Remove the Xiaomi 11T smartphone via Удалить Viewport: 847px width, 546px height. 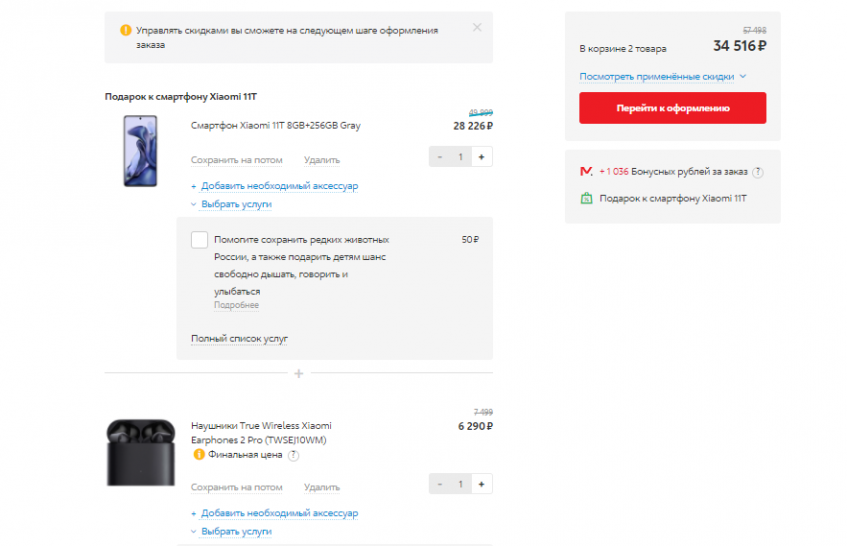[321, 159]
